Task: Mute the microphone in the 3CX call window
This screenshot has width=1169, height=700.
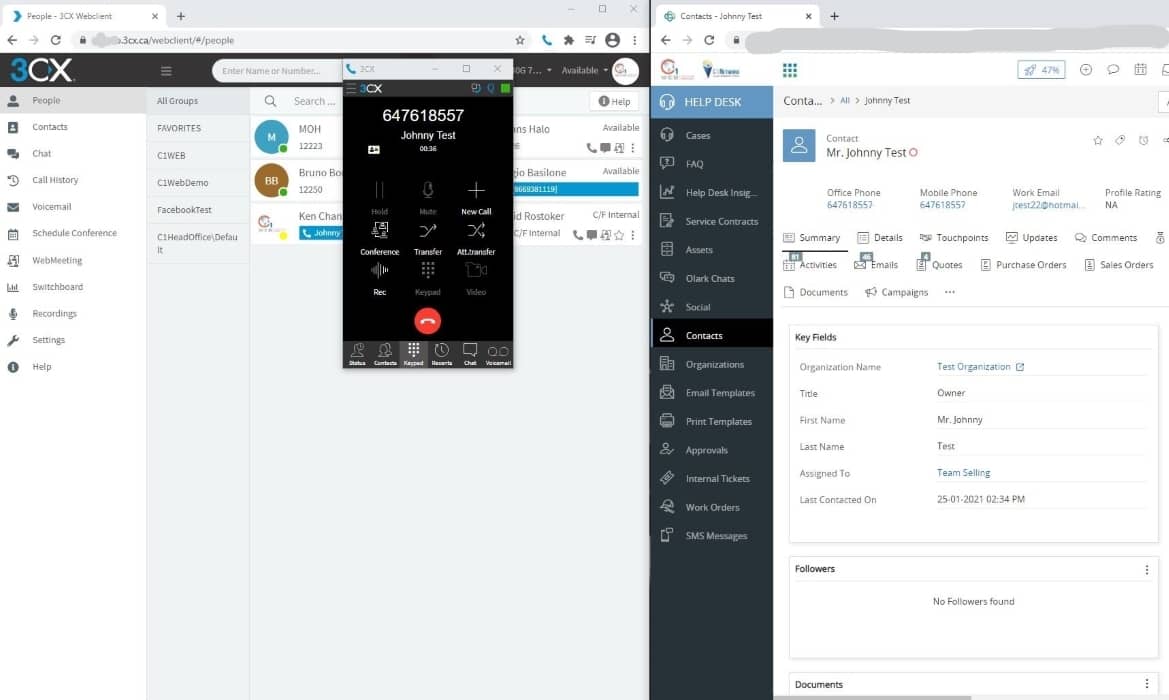Action: click(428, 197)
